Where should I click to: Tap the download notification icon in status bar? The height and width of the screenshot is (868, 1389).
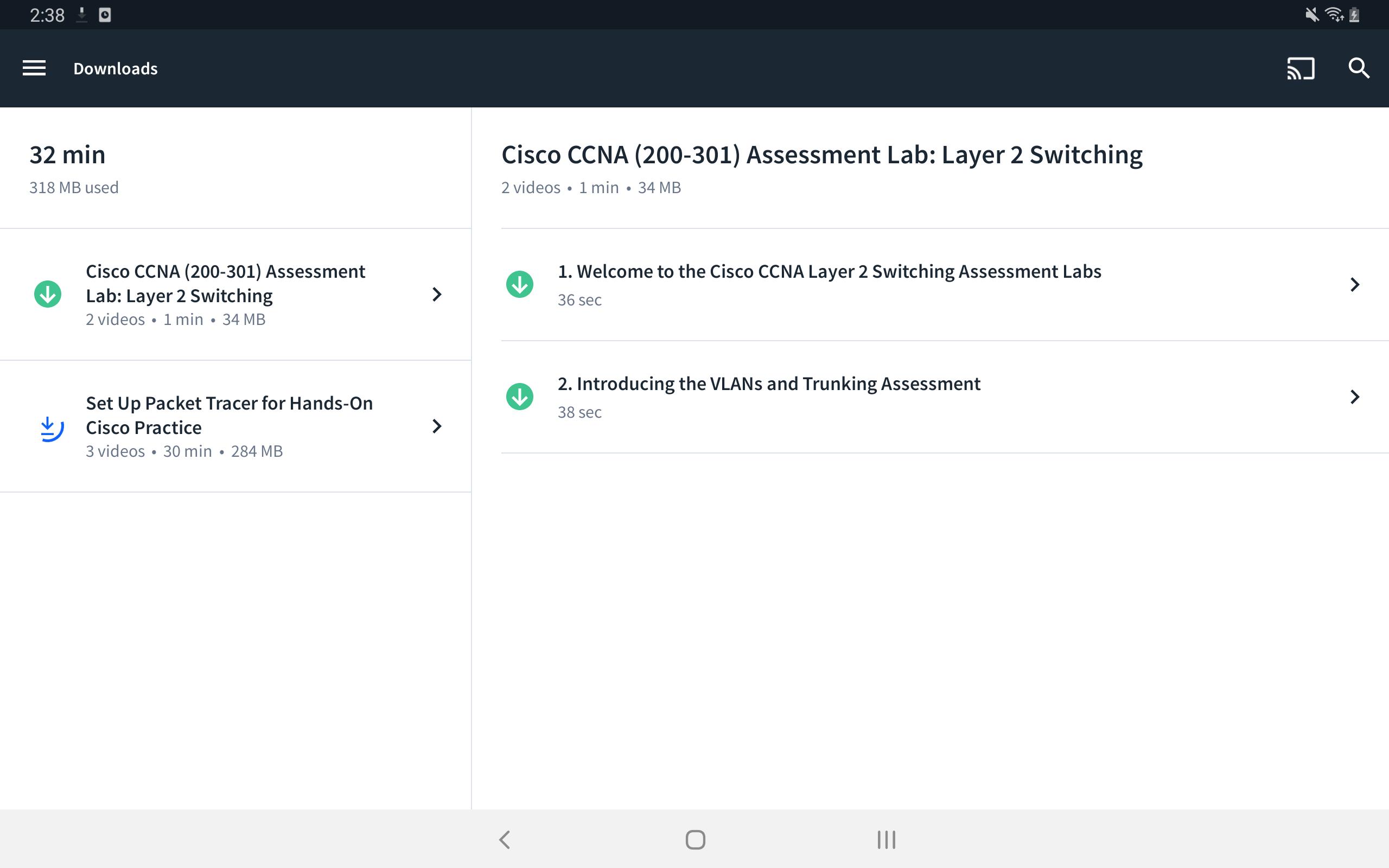[x=81, y=15]
